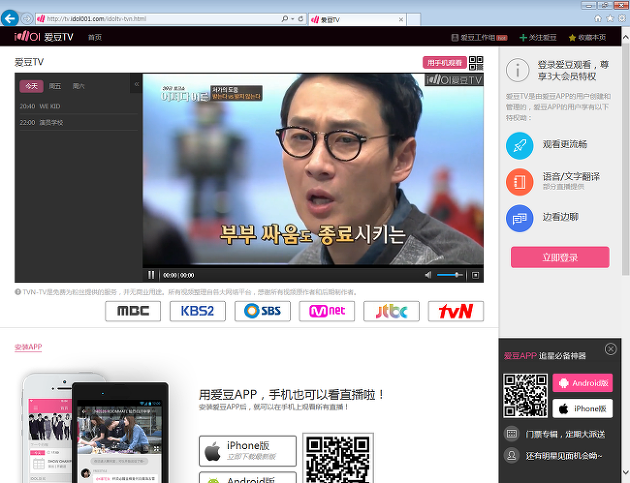Adjust the video volume slider
The height and width of the screenshot is (483, 630).
450,275
